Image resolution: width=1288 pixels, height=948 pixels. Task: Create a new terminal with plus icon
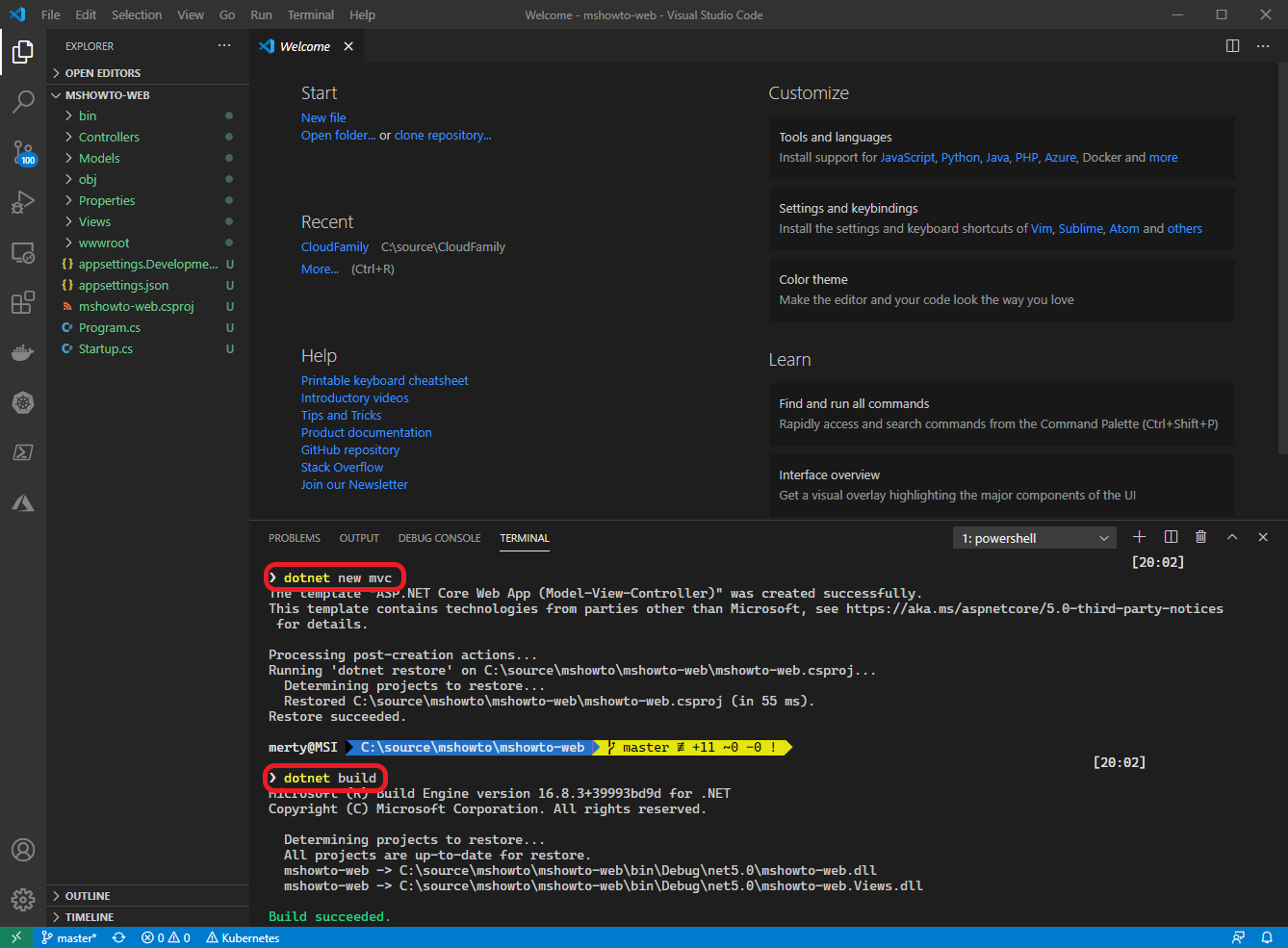pos(1139,537)
